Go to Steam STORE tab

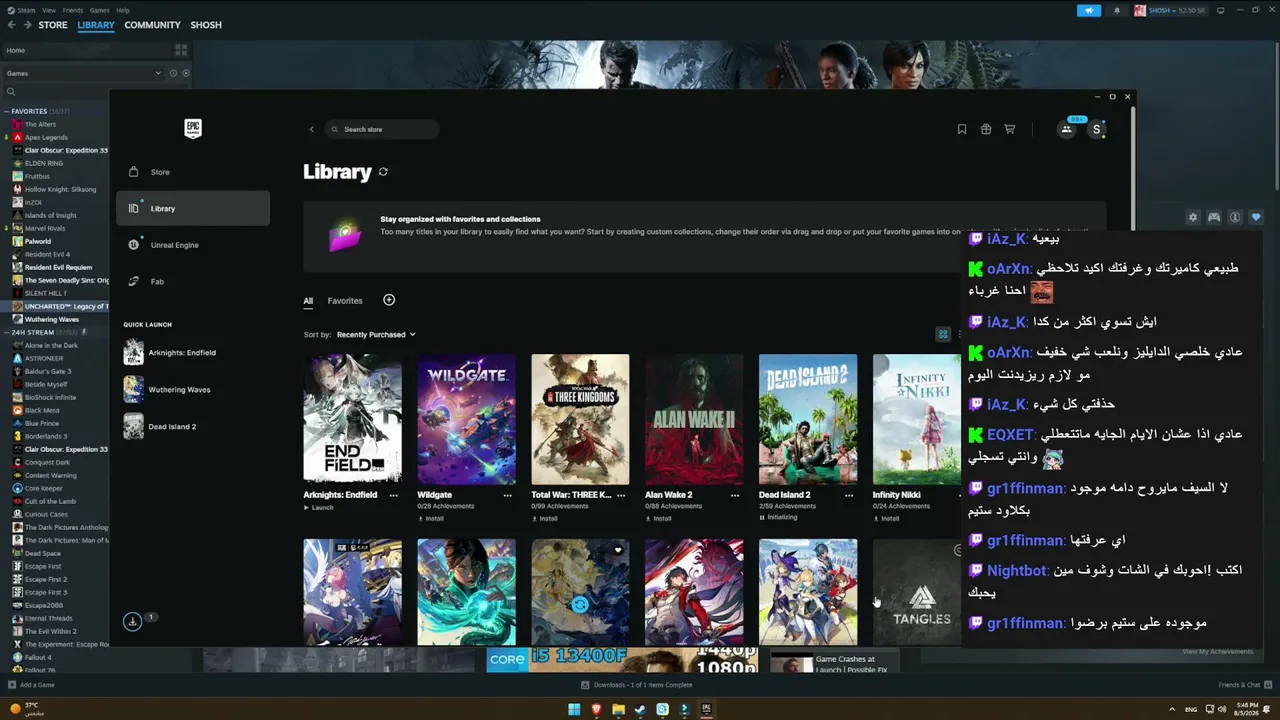tap(53, 25)
